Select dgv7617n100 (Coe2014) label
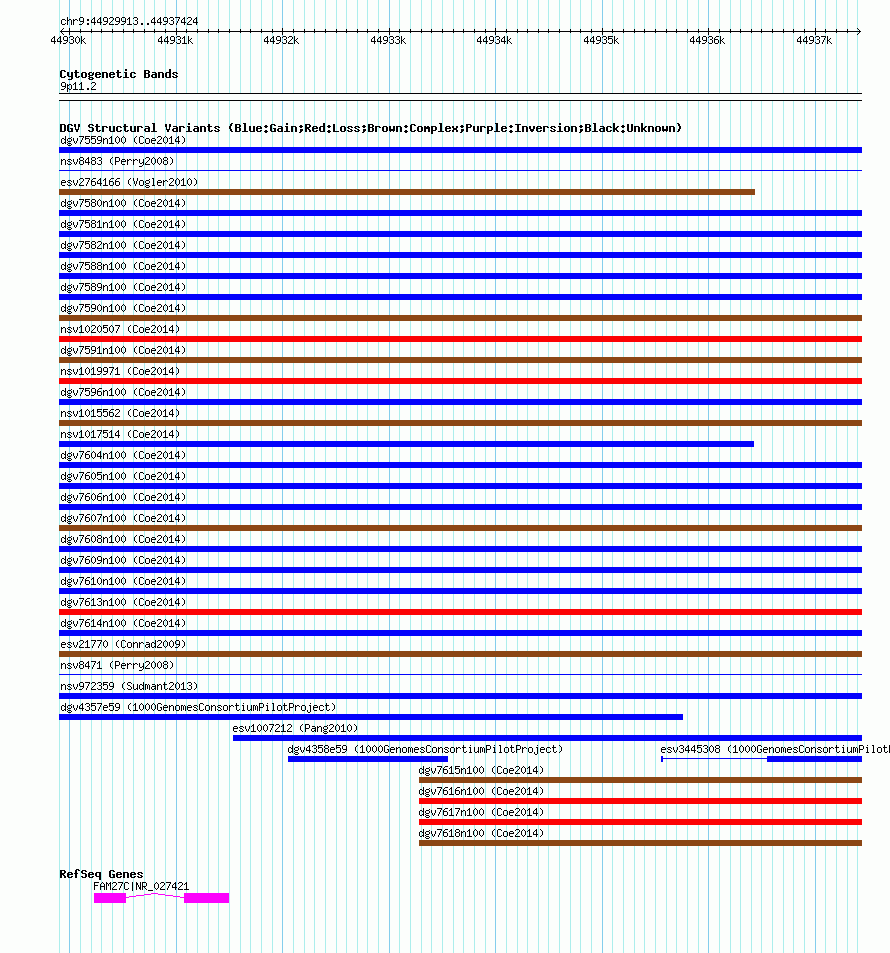 pos(481,812)
